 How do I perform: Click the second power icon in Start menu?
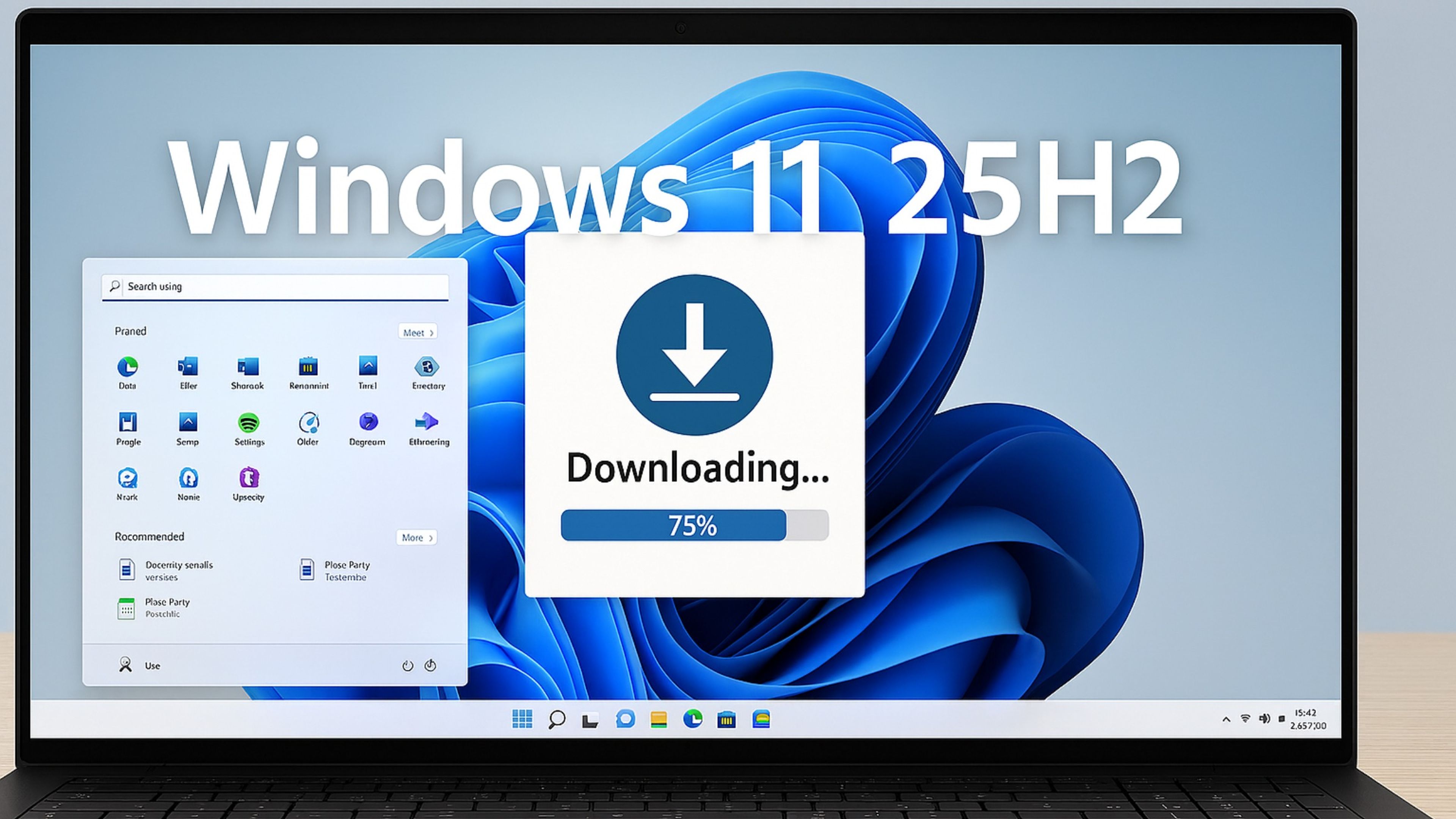(x=431, y=665)
